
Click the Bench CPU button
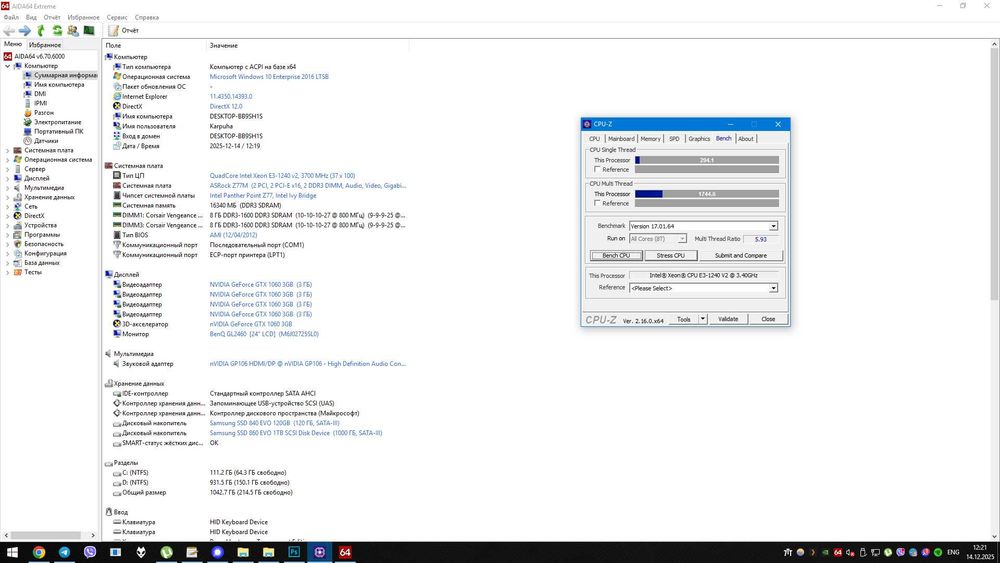(x=616, y=255)
